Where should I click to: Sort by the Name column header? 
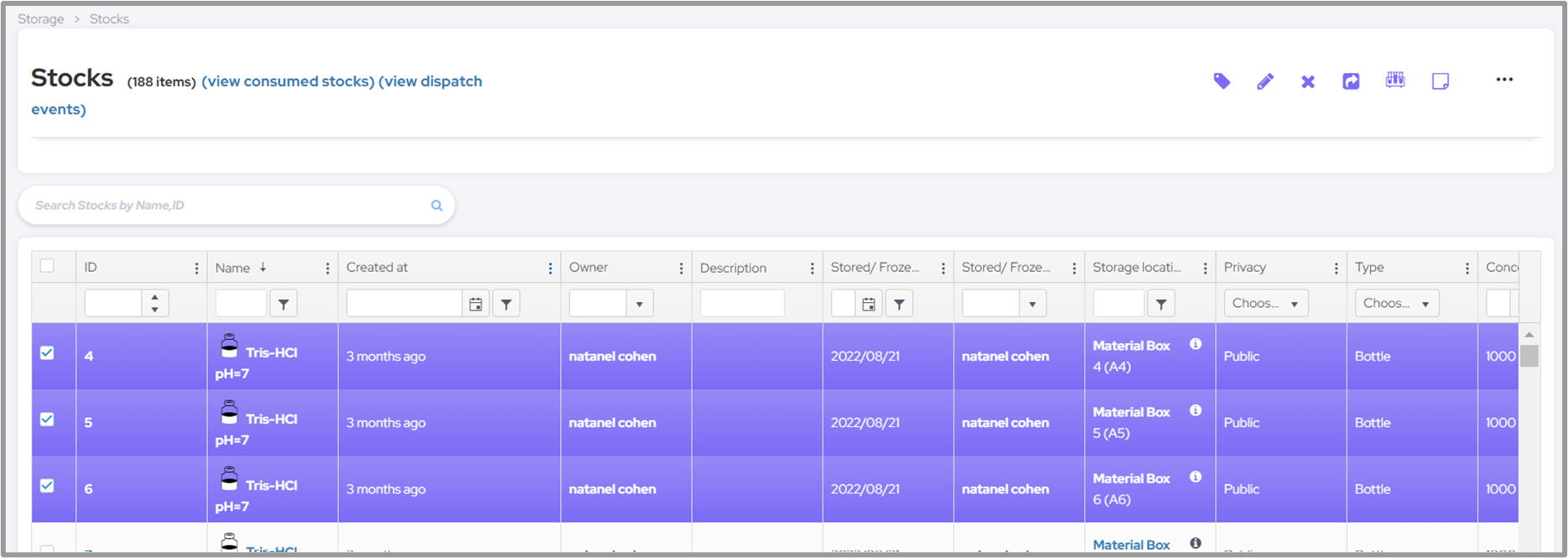(232, 268)
